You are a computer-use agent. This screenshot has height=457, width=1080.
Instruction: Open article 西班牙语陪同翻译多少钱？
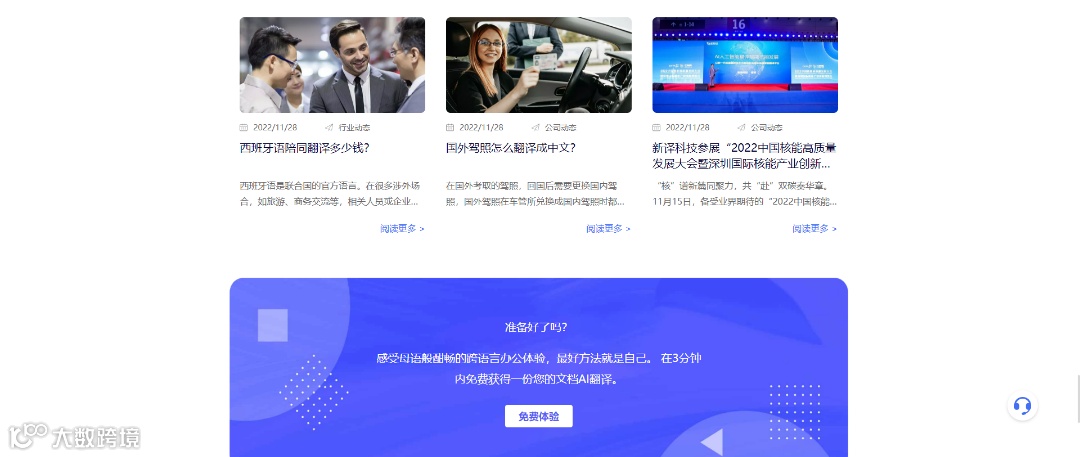pyautogui.click(x=305, y=148)
